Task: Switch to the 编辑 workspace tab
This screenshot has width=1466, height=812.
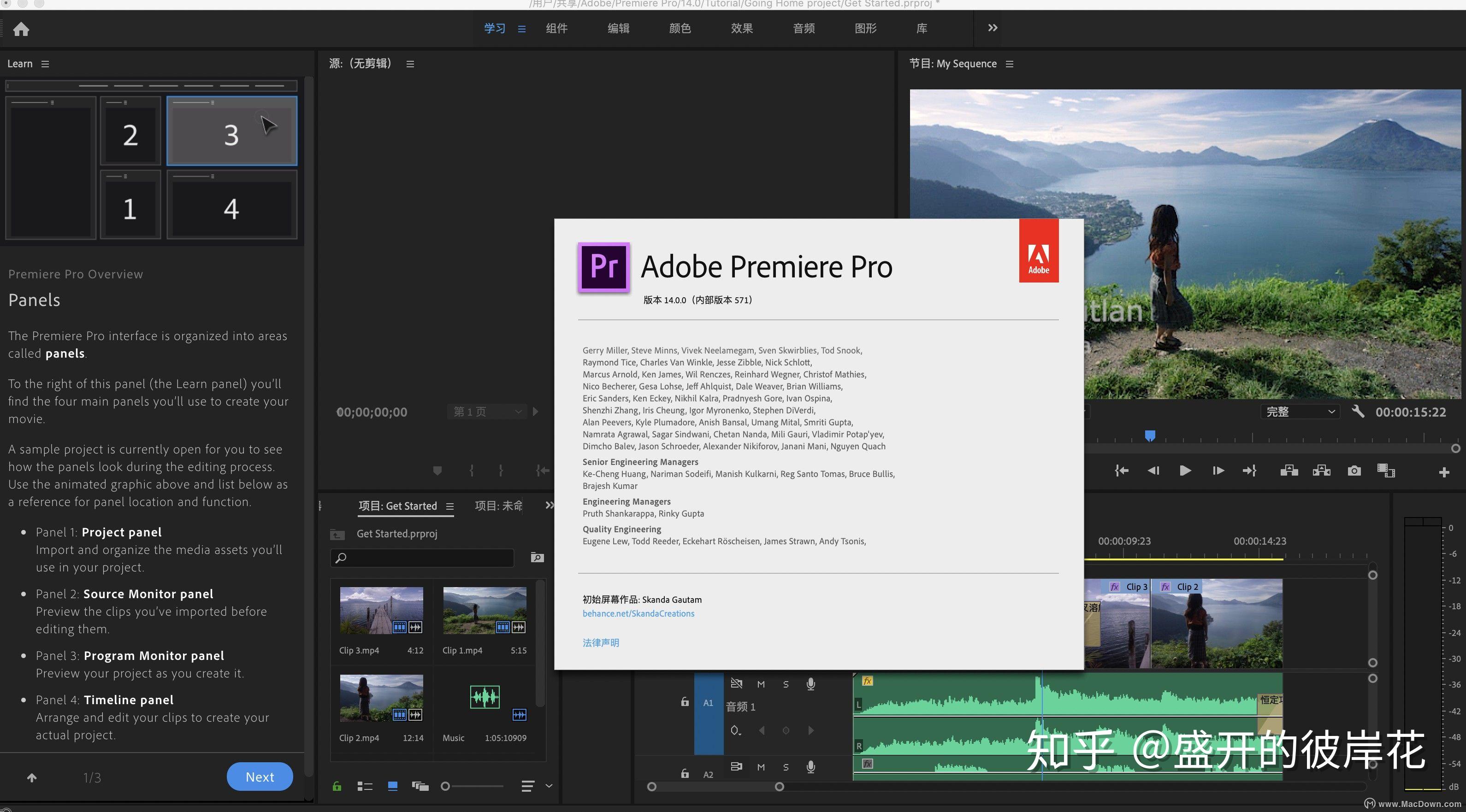Action: (x=618, y=29)
